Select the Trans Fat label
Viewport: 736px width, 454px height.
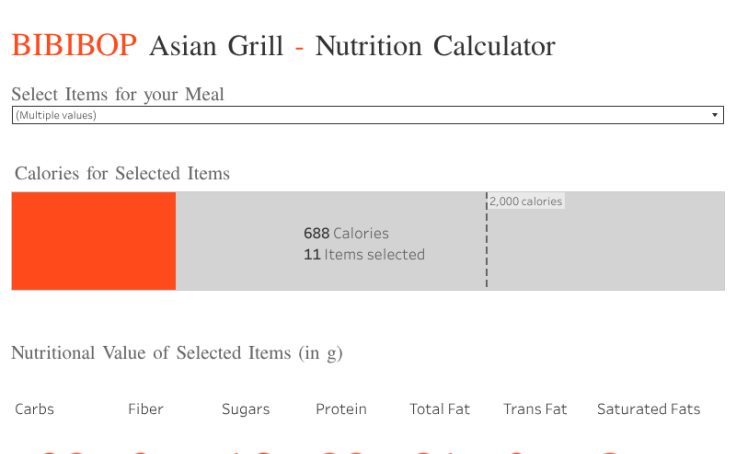(535, 409)
